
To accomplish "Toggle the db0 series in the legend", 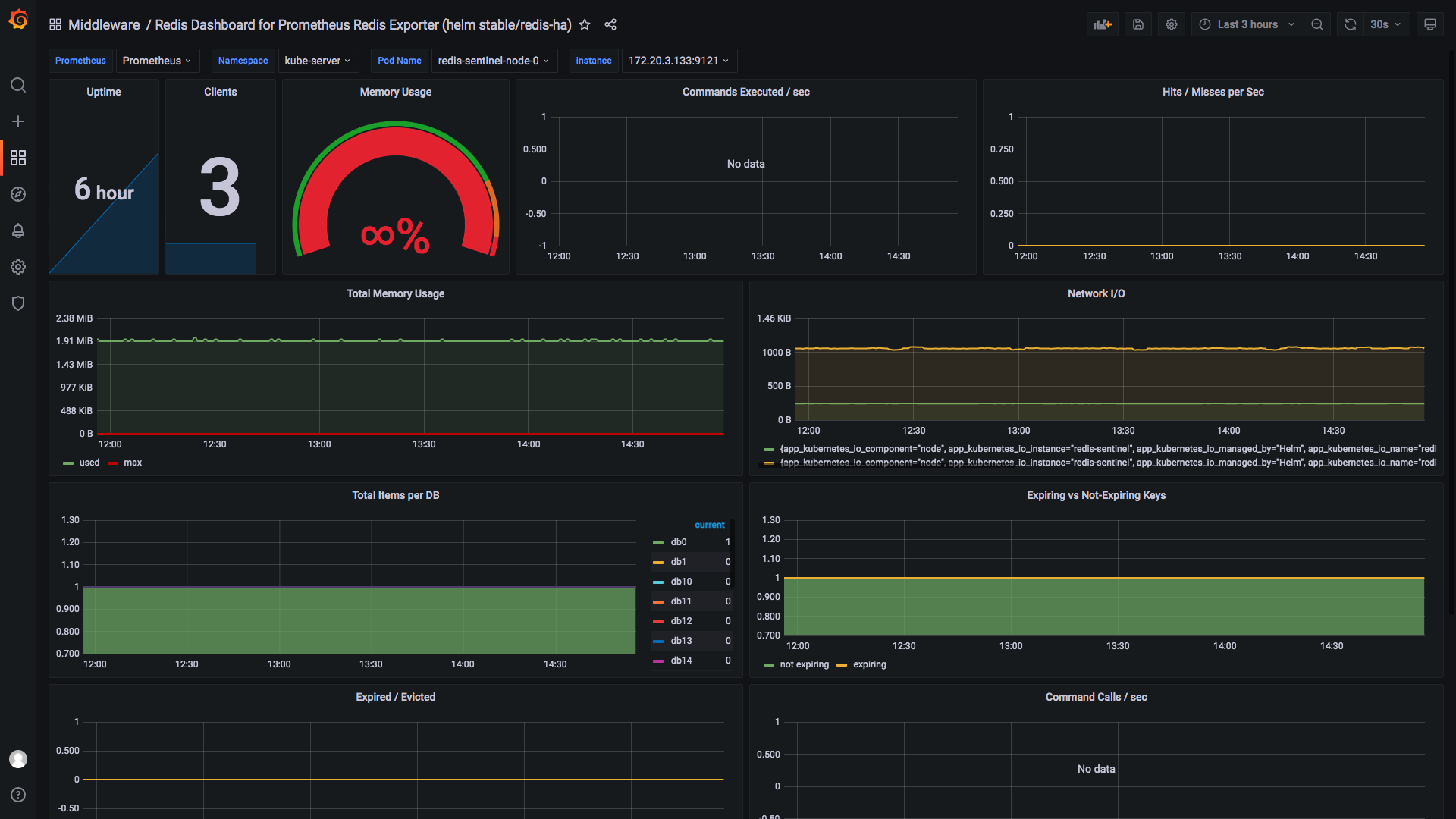I will (678, 542).
